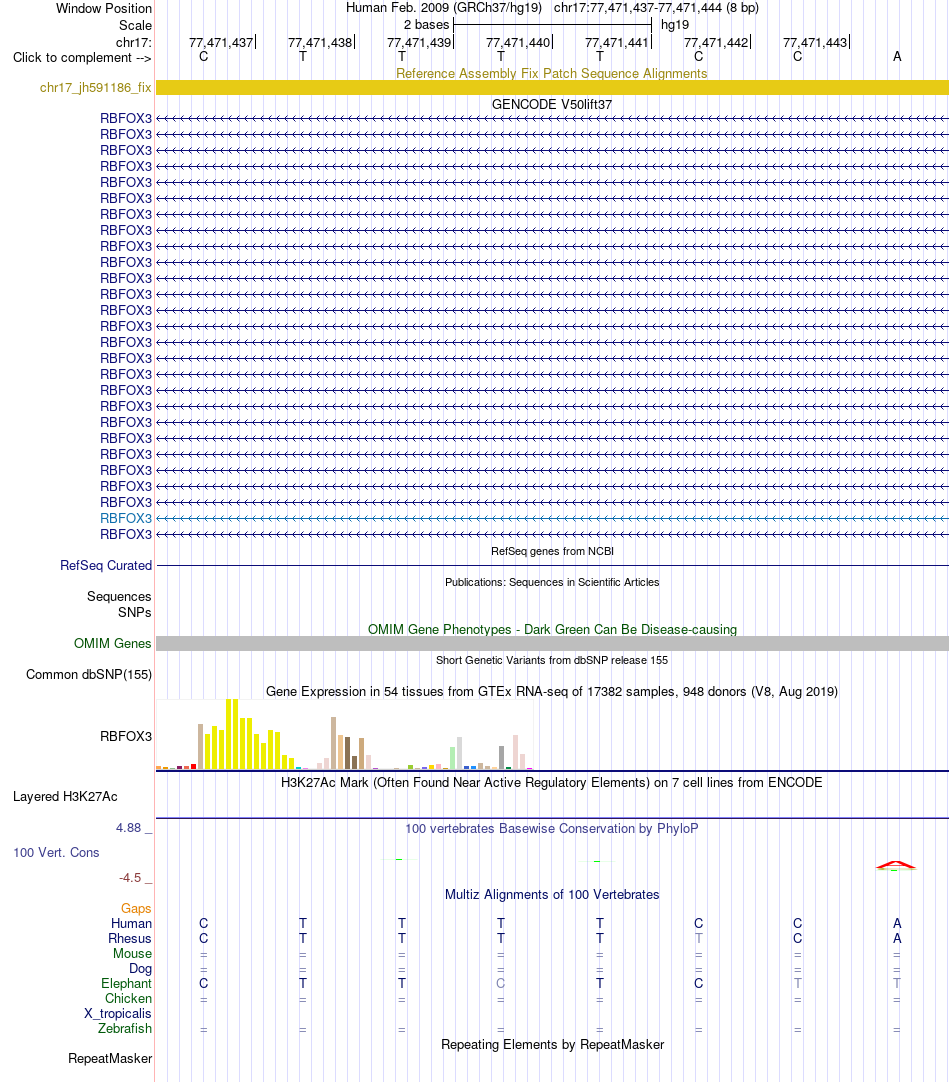Screen dimensions: 950x1082
Task: Click the 'Human Feb. 2009 (GRCh37/hg19)' title
Action: click(444, 8)
